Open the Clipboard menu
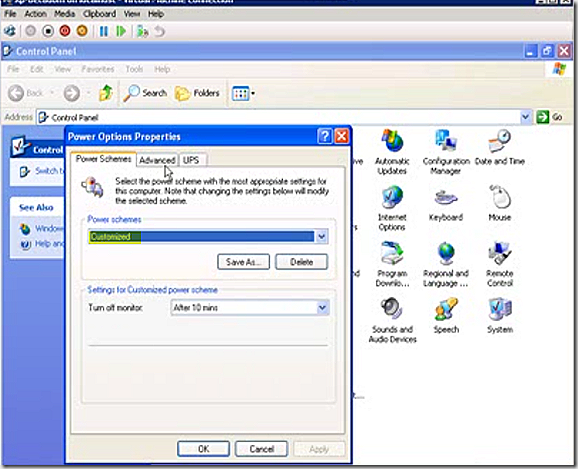 (99, 14)
